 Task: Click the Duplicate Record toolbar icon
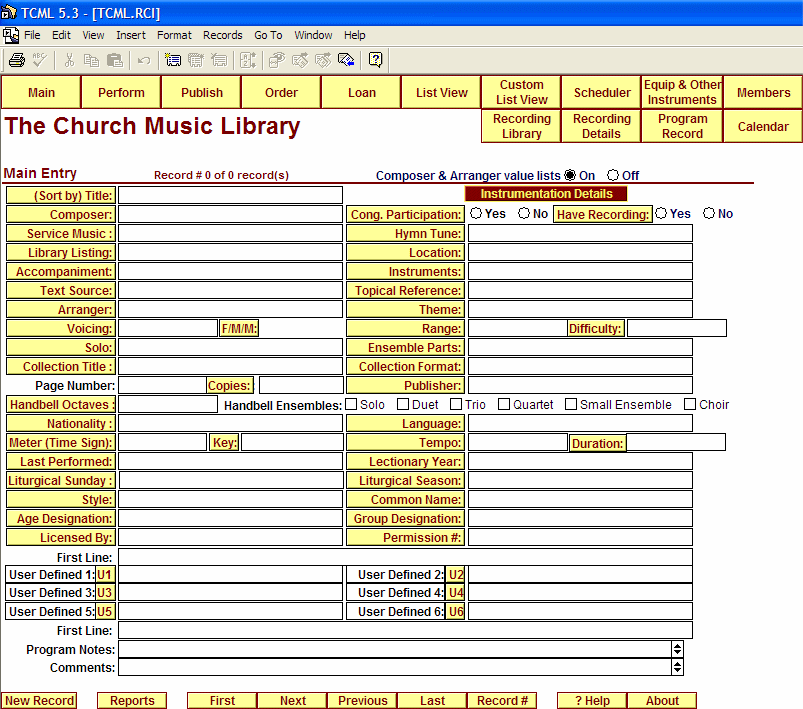click(x=196, y=60)
